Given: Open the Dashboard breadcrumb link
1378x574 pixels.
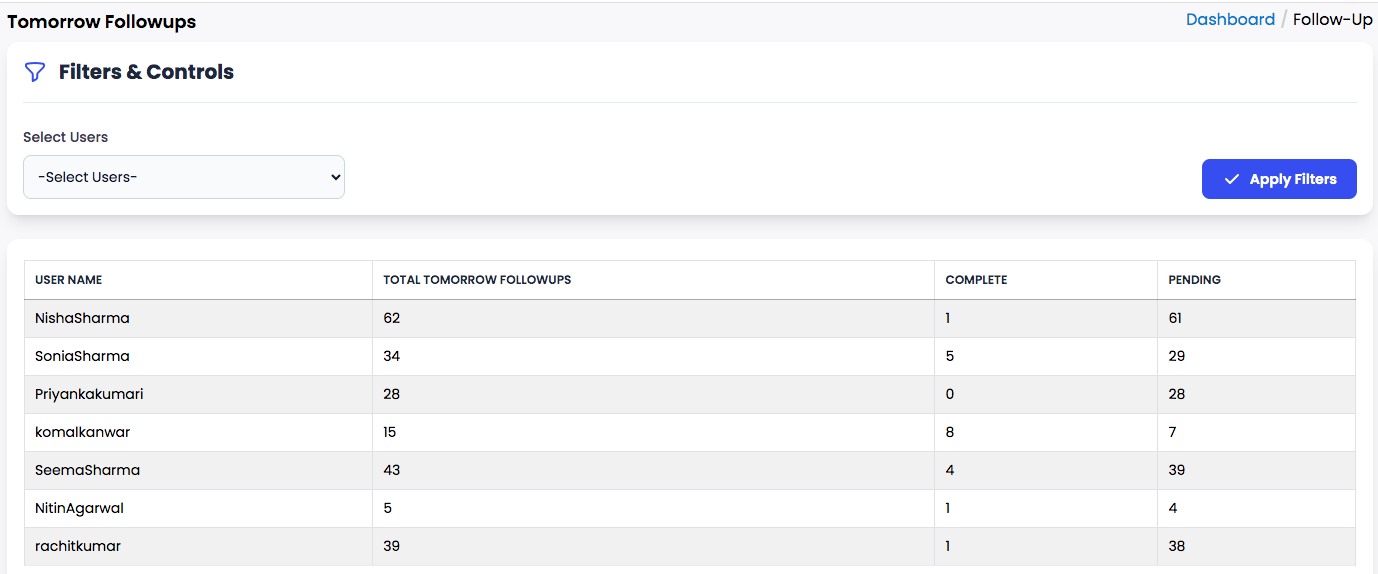Looking at the screenshot, I should tap(1229, 19).
